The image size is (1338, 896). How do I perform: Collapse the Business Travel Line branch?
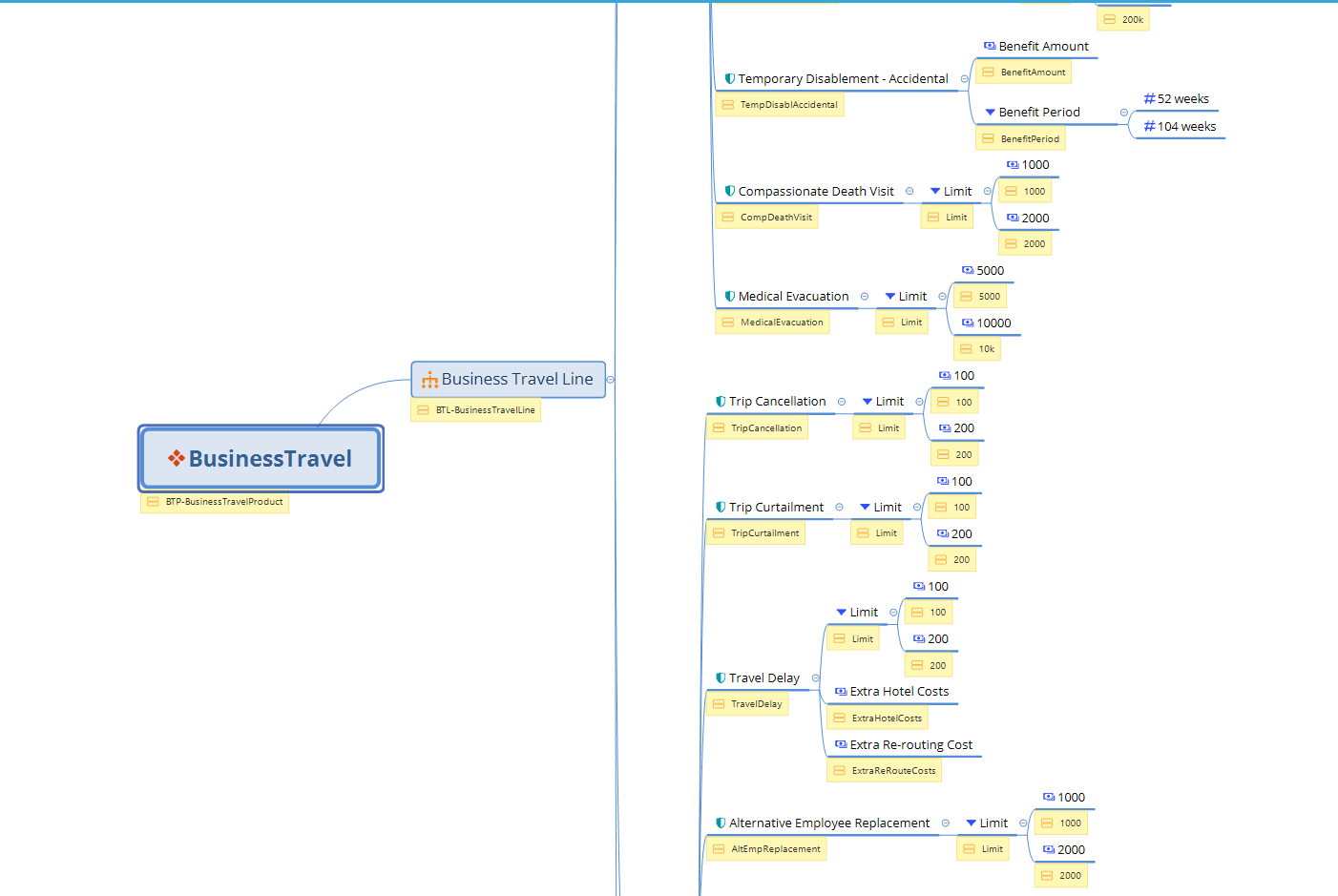(x=610, y=380)
